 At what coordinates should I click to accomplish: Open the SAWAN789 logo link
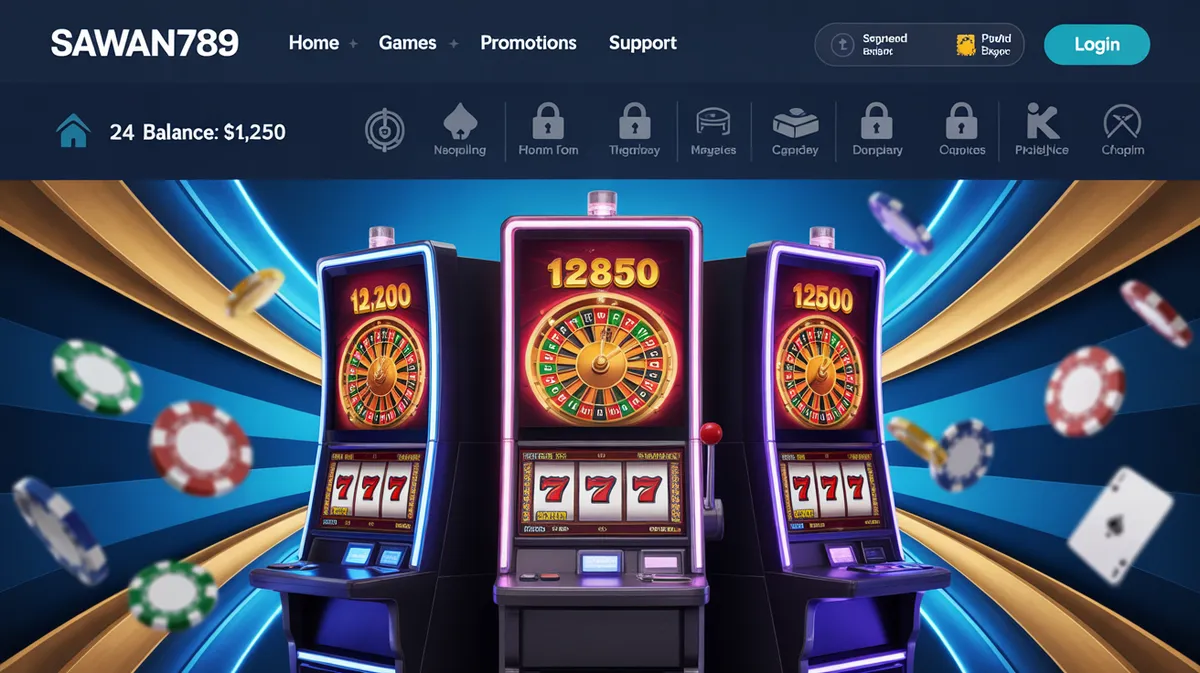coord(145,43)
